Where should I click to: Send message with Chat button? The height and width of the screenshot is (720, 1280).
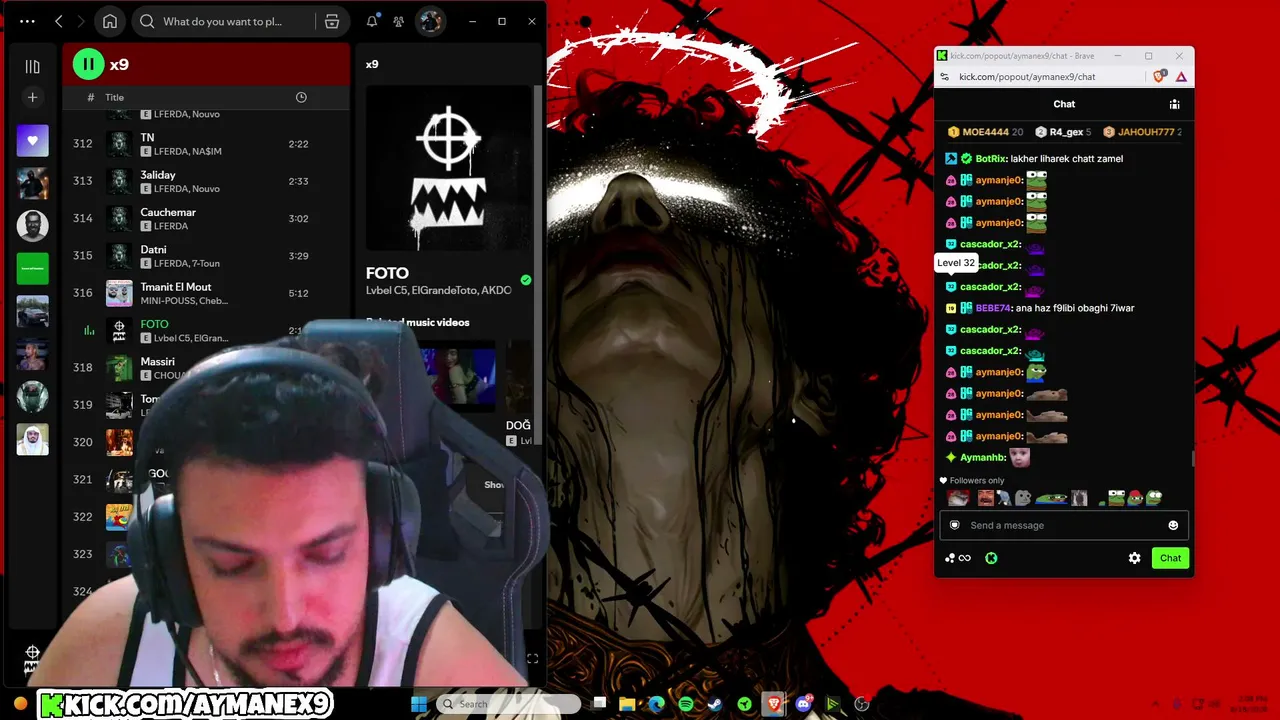1170,558
